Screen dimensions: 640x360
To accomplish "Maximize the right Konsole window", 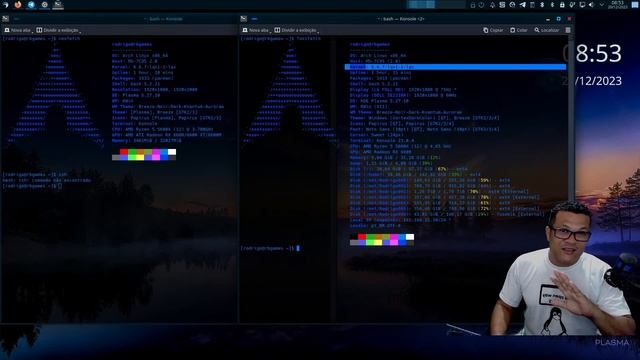I will pyautogui.click(x=558, y=19).
